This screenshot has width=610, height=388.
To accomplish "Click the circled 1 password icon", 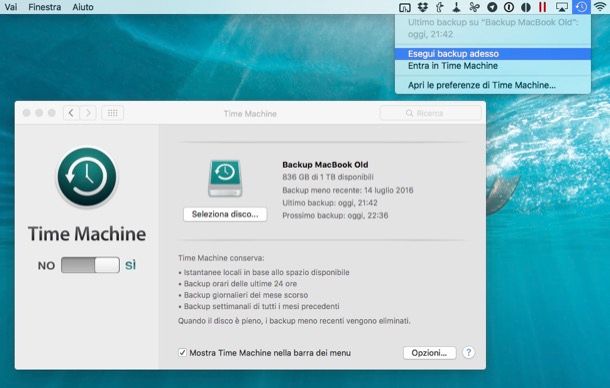I will point(509,7).
